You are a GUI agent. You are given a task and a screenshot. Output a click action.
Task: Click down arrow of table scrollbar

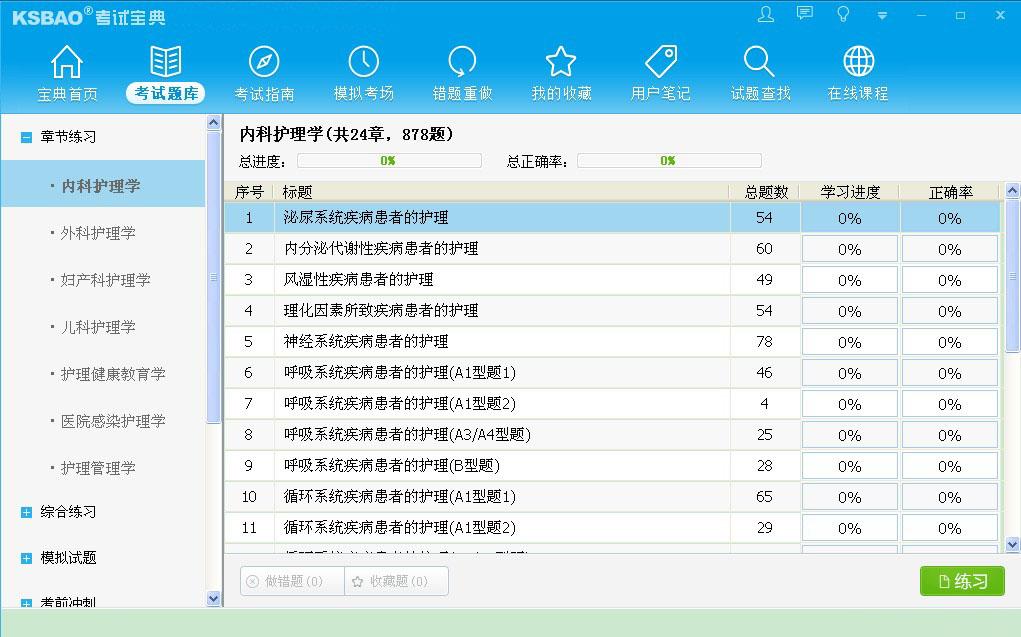pyautogui.click(x=1013, y=545)
